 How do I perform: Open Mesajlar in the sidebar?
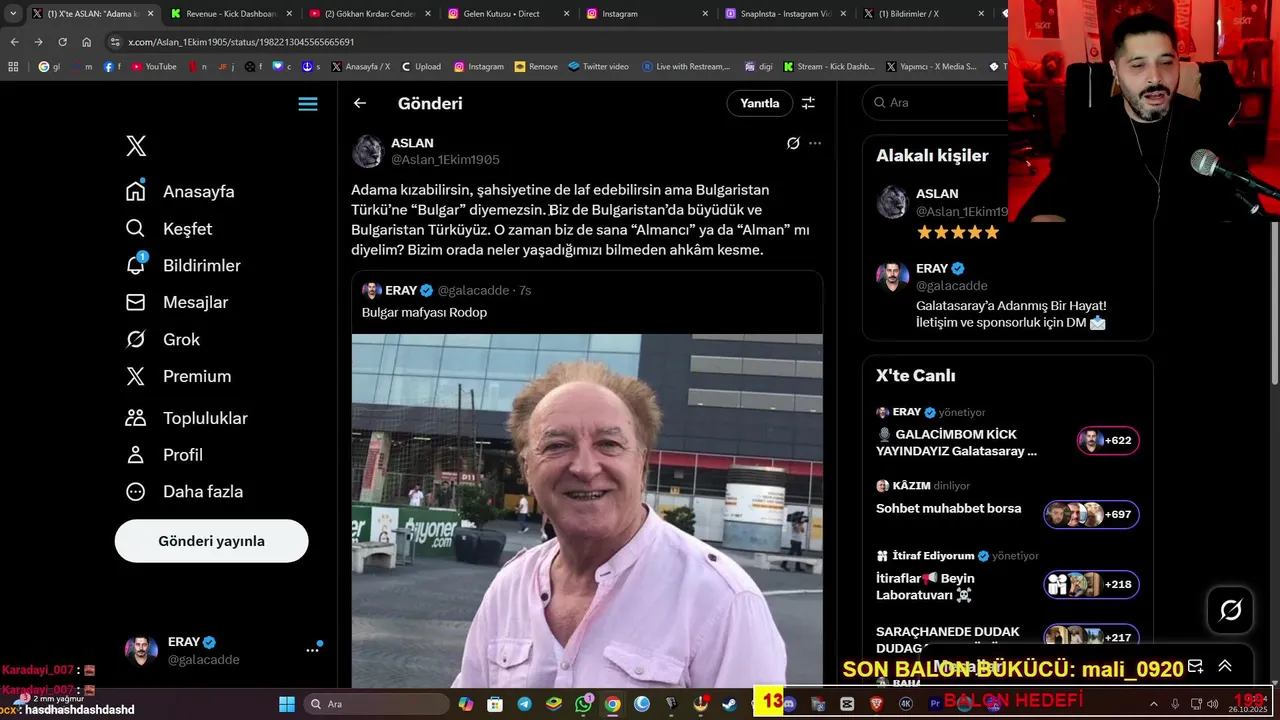[x=177, y=302]
